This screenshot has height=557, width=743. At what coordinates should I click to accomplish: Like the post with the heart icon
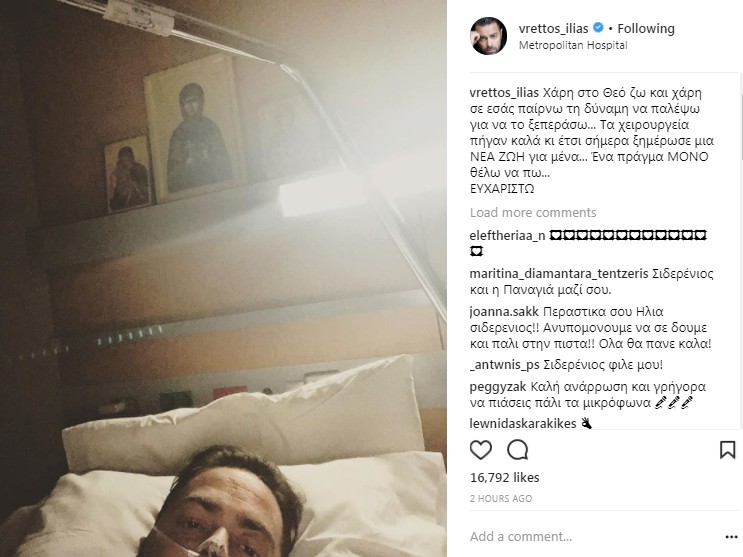(480, 450)
